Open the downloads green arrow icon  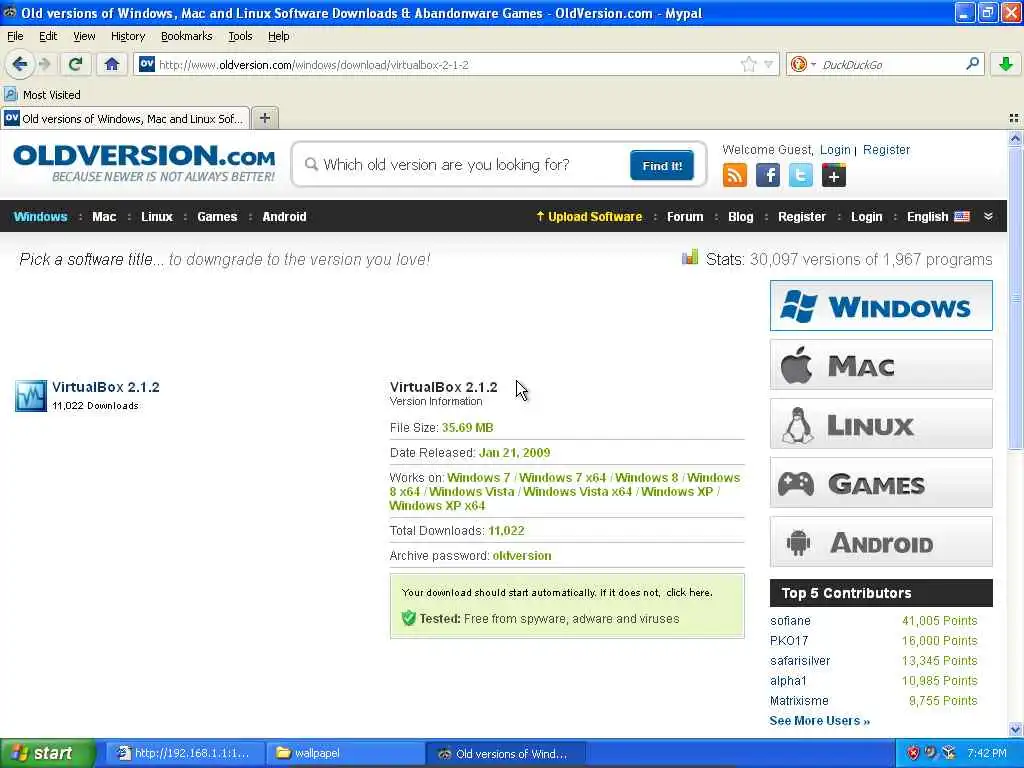pos(1006,64)
